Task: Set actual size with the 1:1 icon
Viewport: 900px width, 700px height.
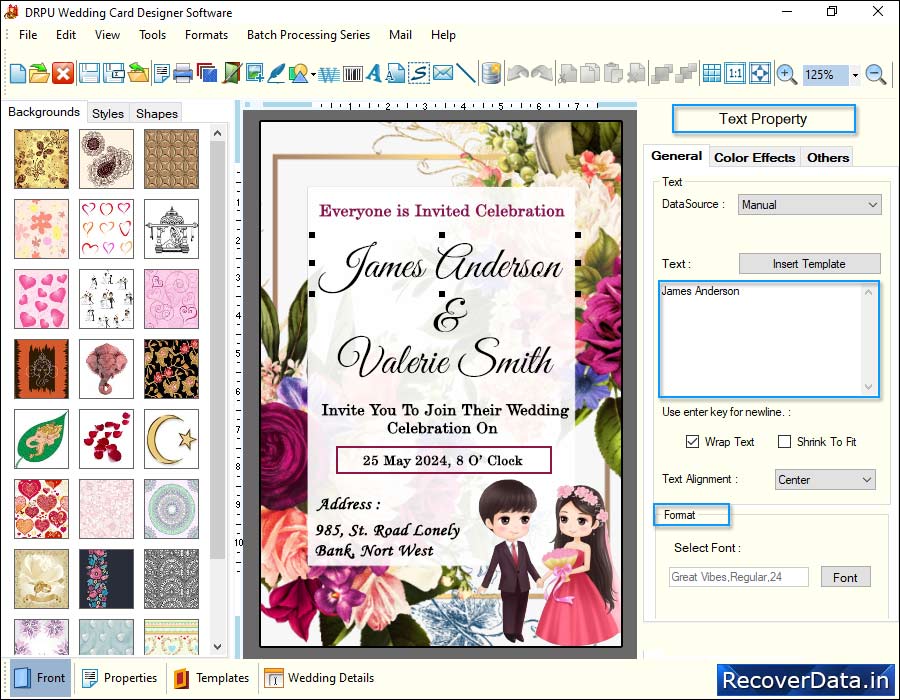Action: click(x=735, y=73)
